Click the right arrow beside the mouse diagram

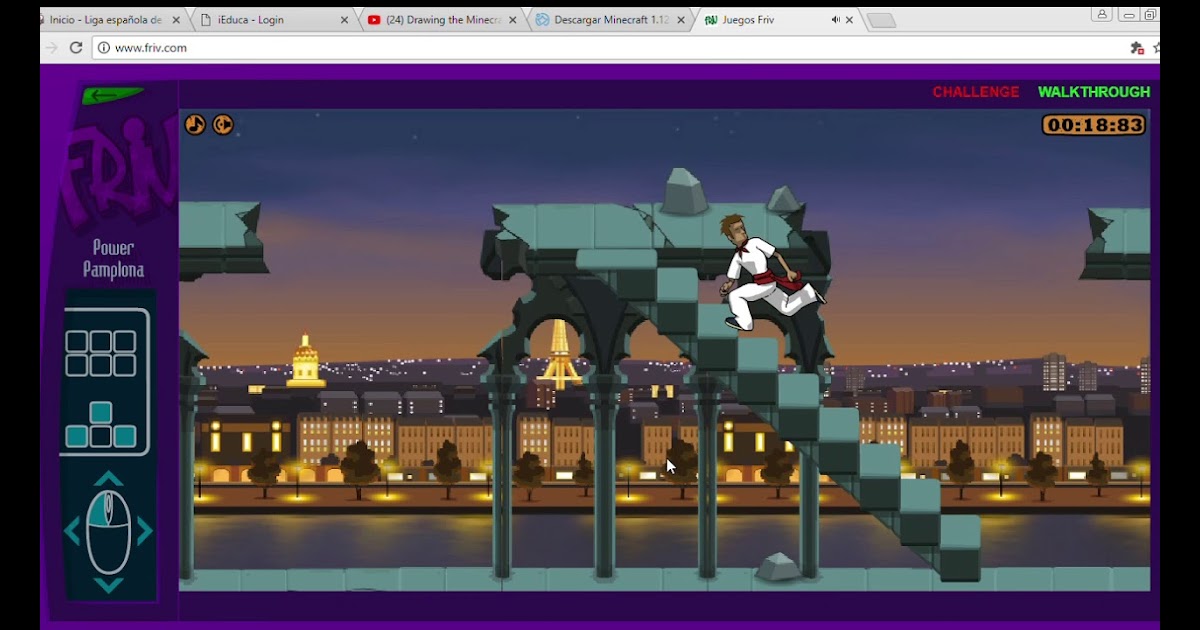[145, 531]
